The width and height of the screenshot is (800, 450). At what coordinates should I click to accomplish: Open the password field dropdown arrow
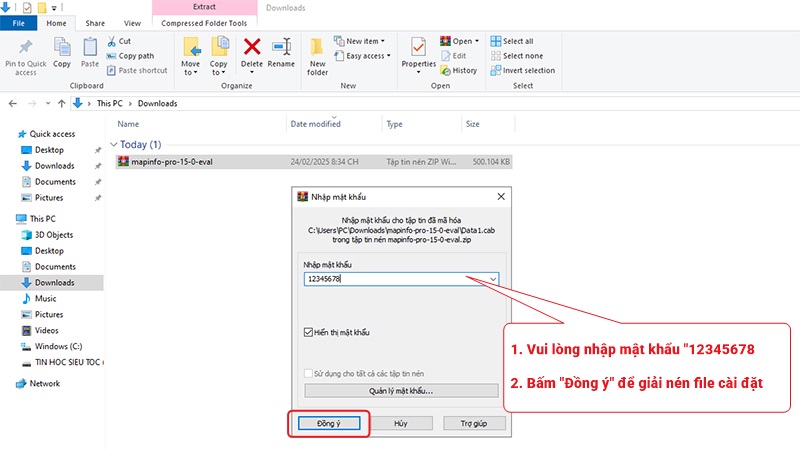click(493, 279)
